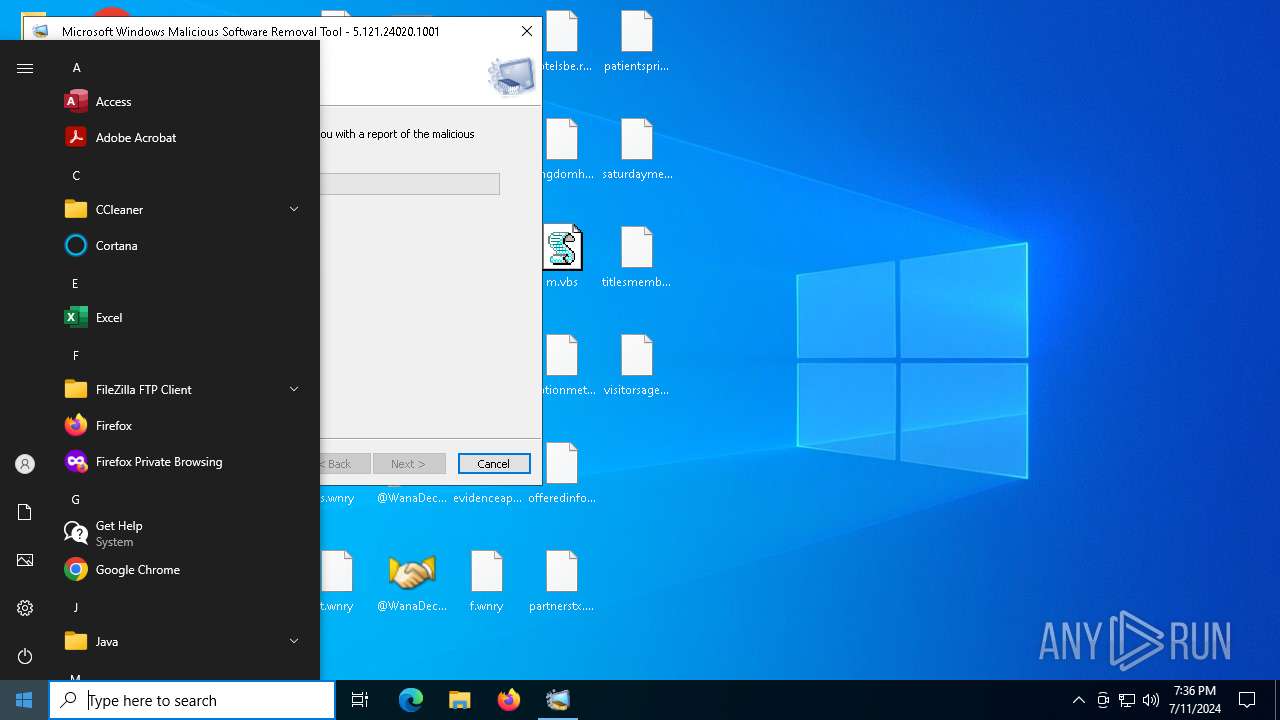Open the clock showing 7:36 PM
Screen dimensions: 1280x720
pyautogui.click(x=1194, y=700)
